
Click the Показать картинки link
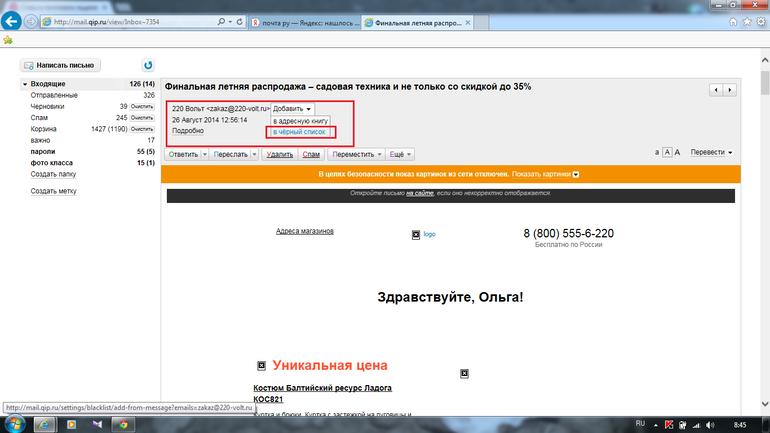543,174
